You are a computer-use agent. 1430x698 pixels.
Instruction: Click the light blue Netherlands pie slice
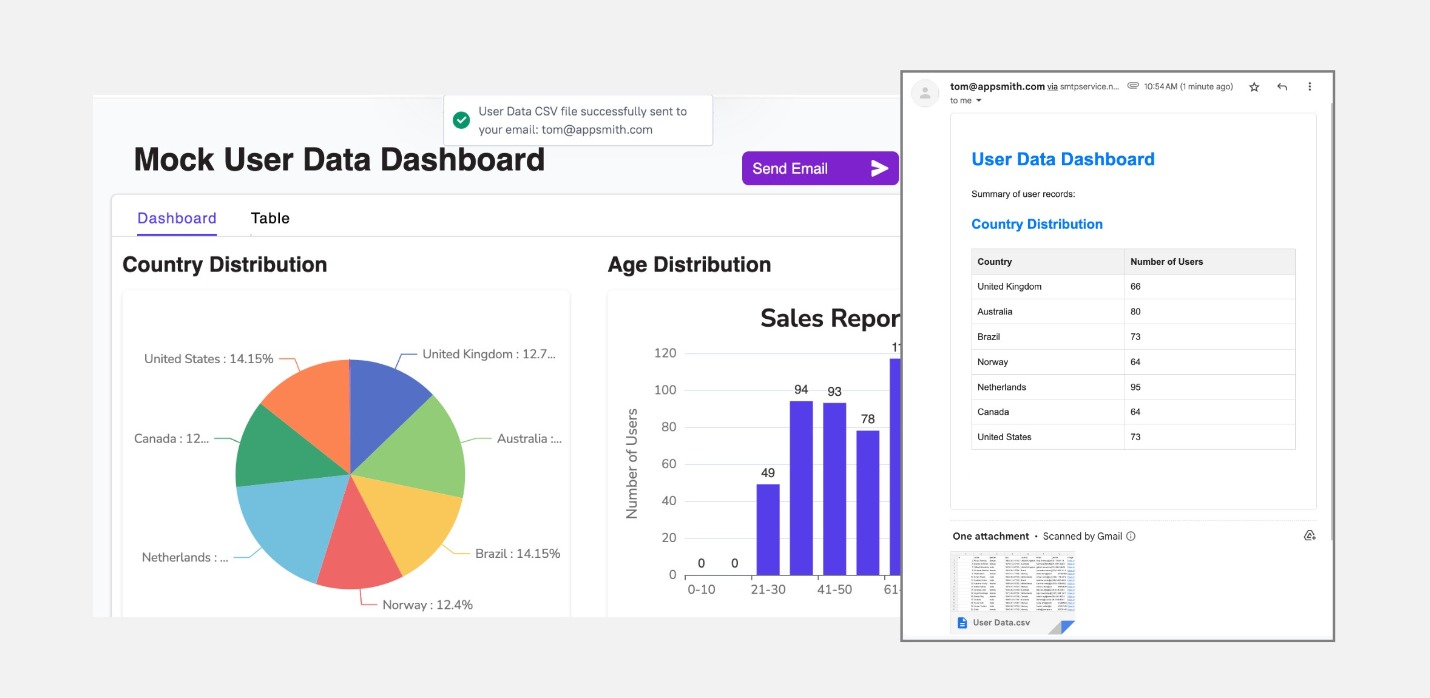click(x=280, y=525)
